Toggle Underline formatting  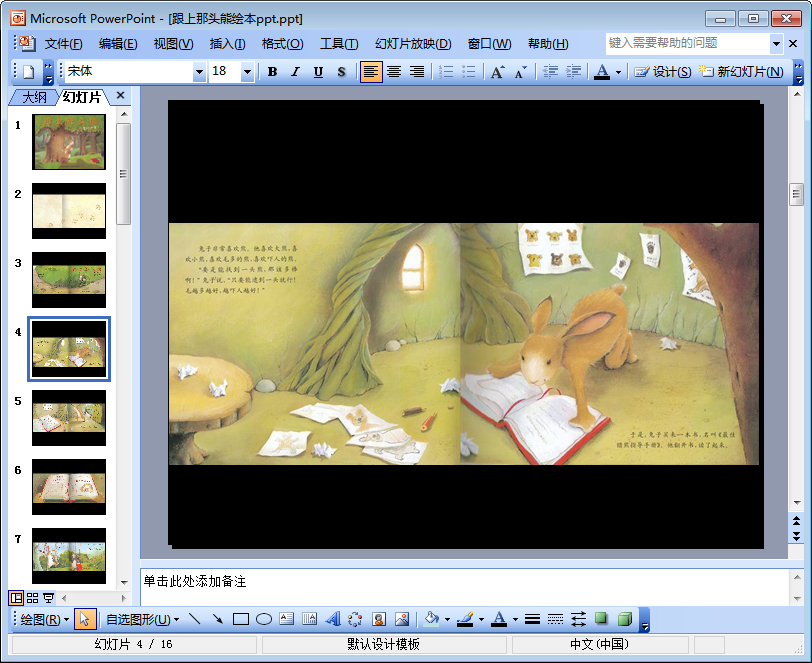pyautogui.click(x=318, y=72)
